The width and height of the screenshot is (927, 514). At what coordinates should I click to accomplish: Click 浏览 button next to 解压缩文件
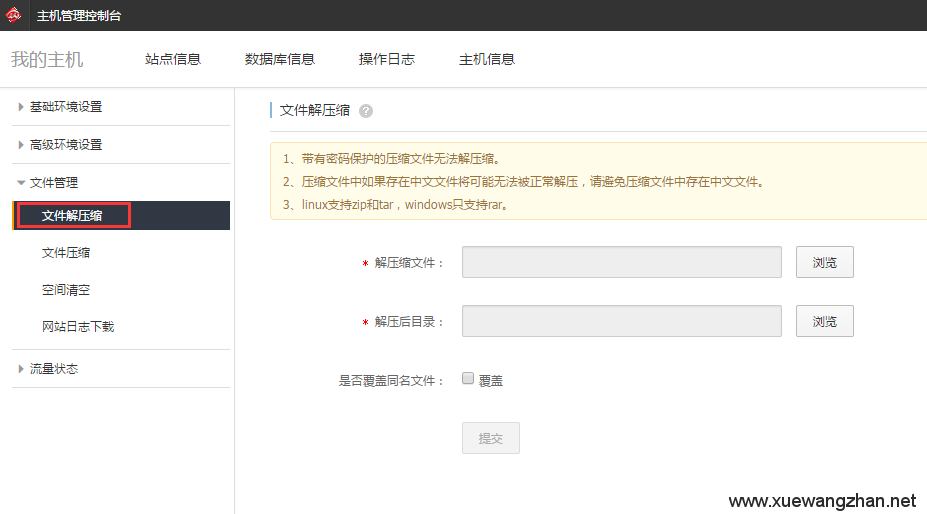[824, 263]
